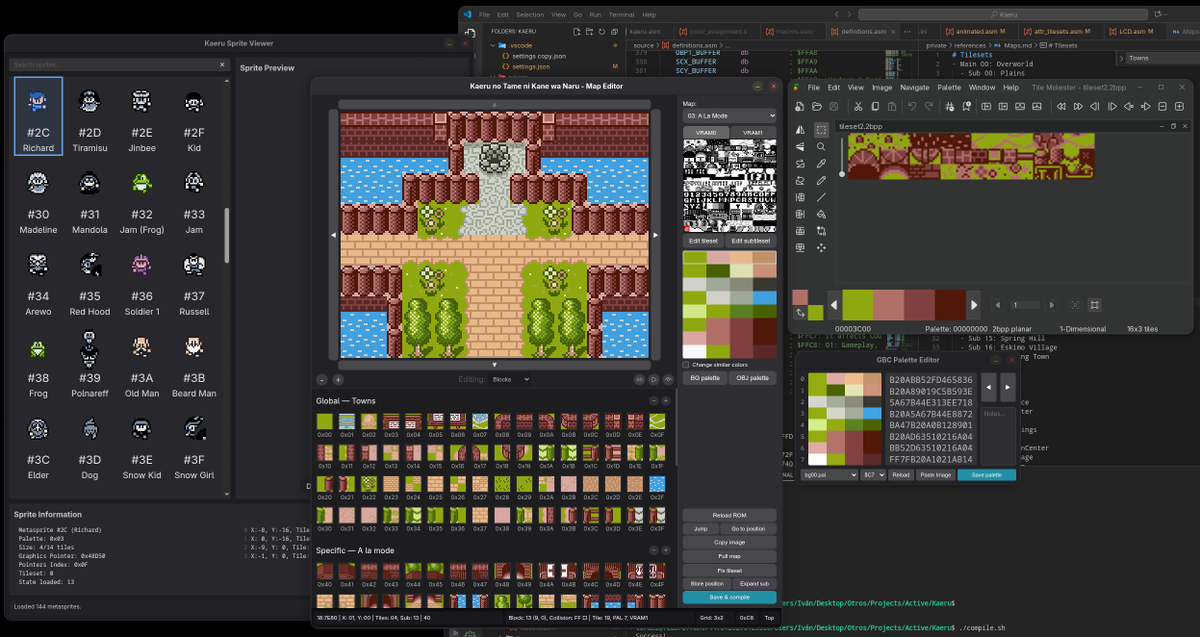
Task: Click the OBJ palette button
Action: pyautogui.click(x=753, y=378)
